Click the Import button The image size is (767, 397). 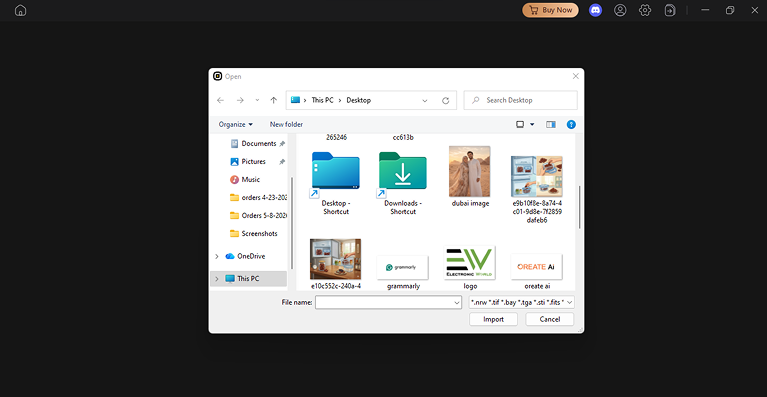click(493, 319)
